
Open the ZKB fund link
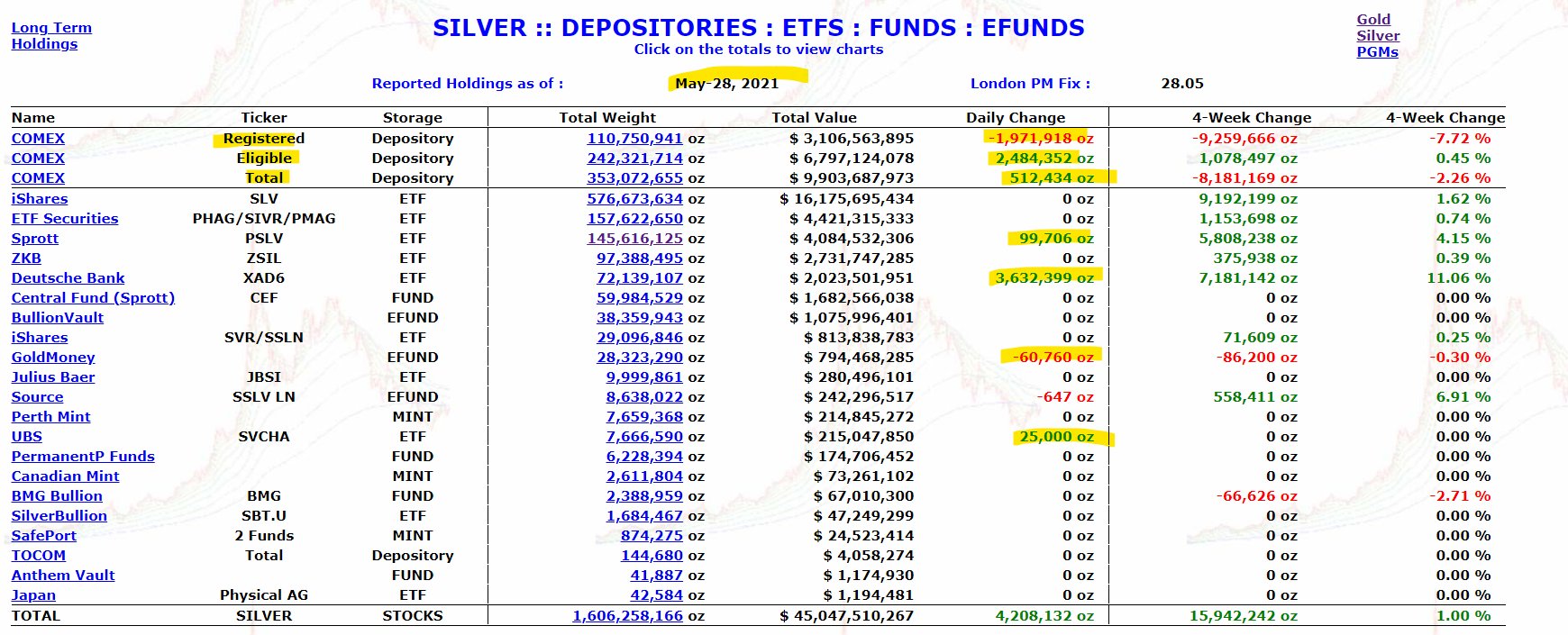coord(26,259)
